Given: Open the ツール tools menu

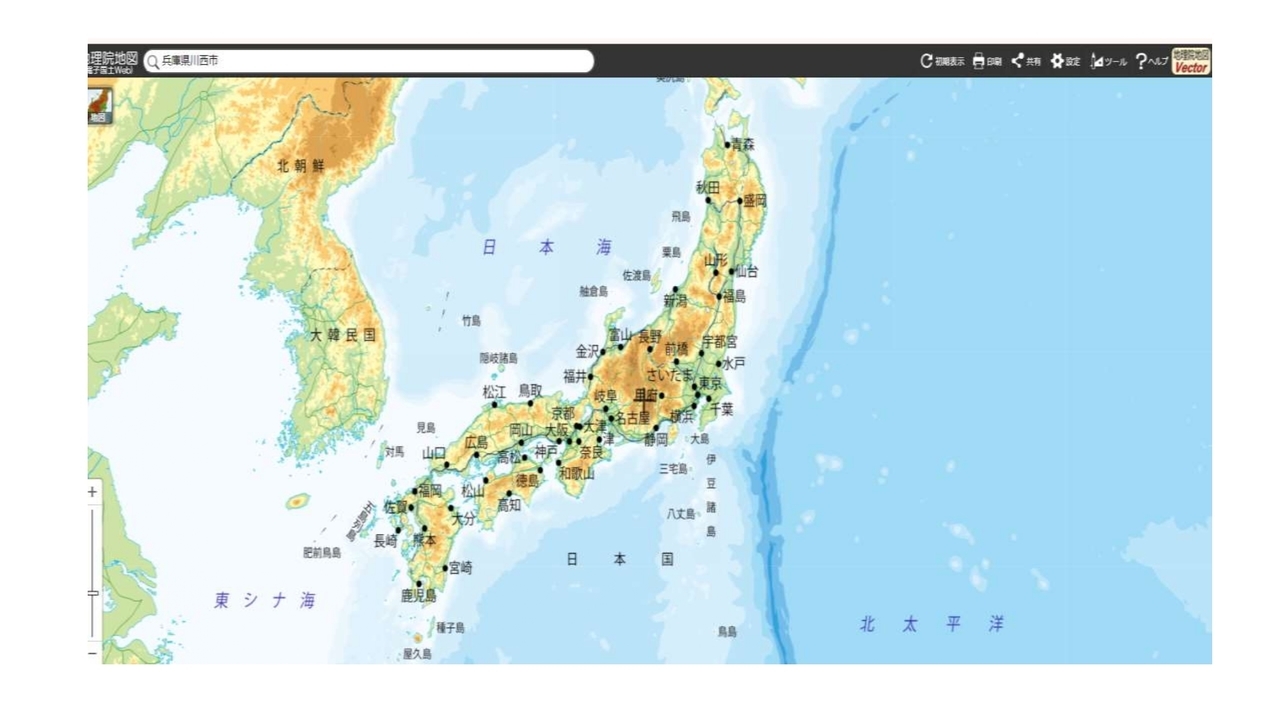Looking at the screenshot, I should 1109,61.
